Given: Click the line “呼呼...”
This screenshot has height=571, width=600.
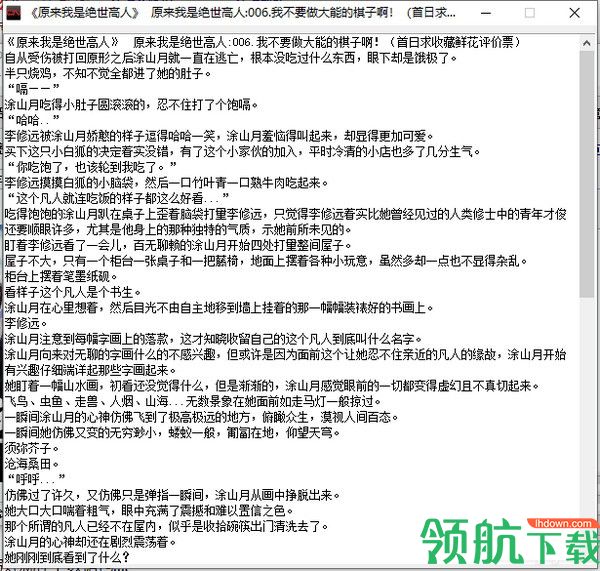Looking at the screenshot, I should 36,479.
